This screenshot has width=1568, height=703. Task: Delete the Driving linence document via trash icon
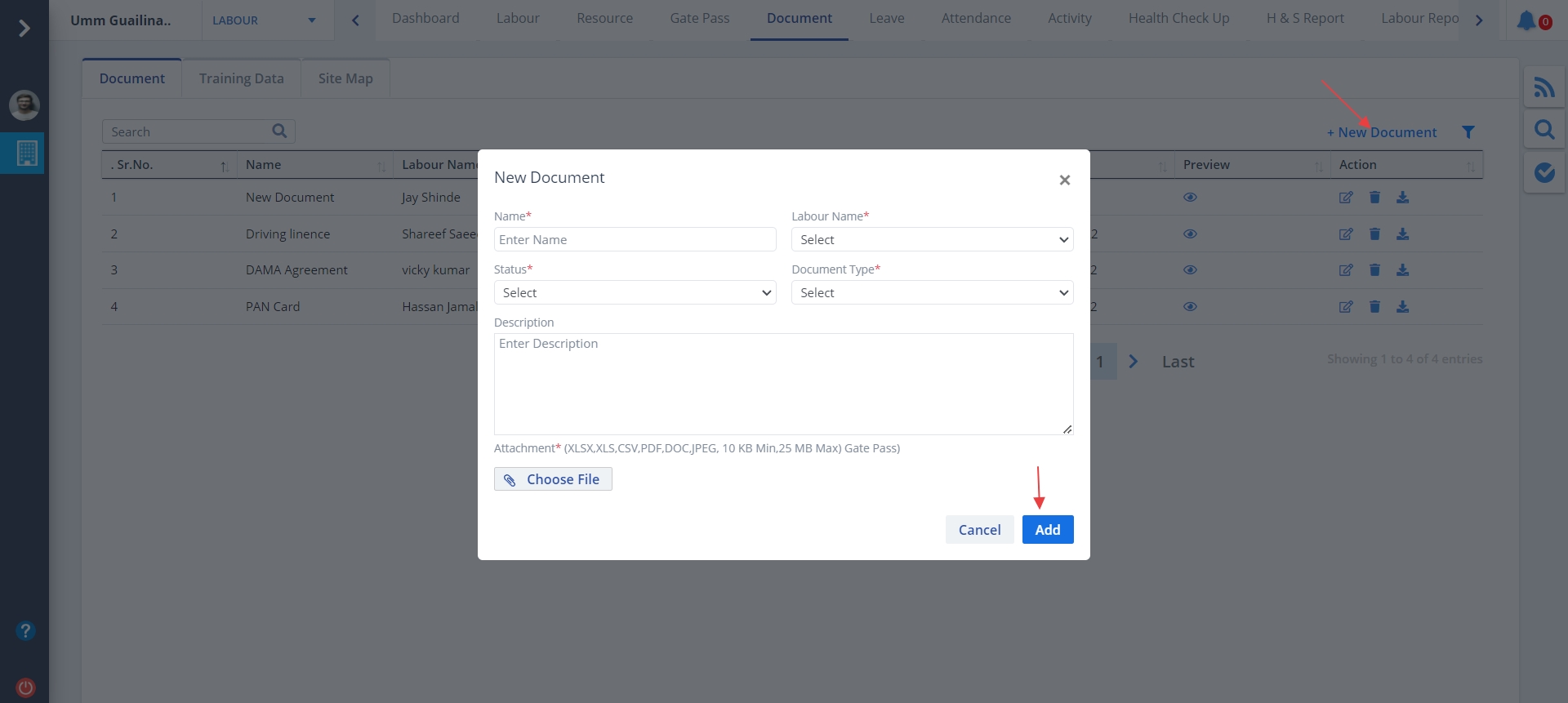pyautogui.click(x=1374, y=234)
